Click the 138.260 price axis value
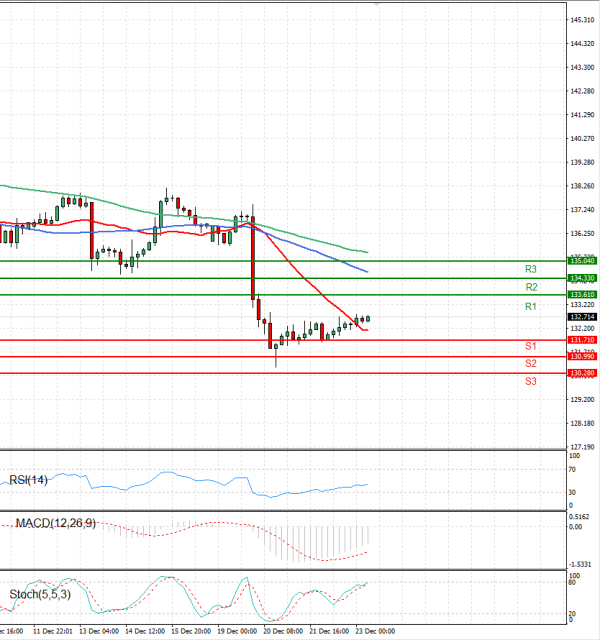This screenshot has height=640, width=600. point(582,186)
